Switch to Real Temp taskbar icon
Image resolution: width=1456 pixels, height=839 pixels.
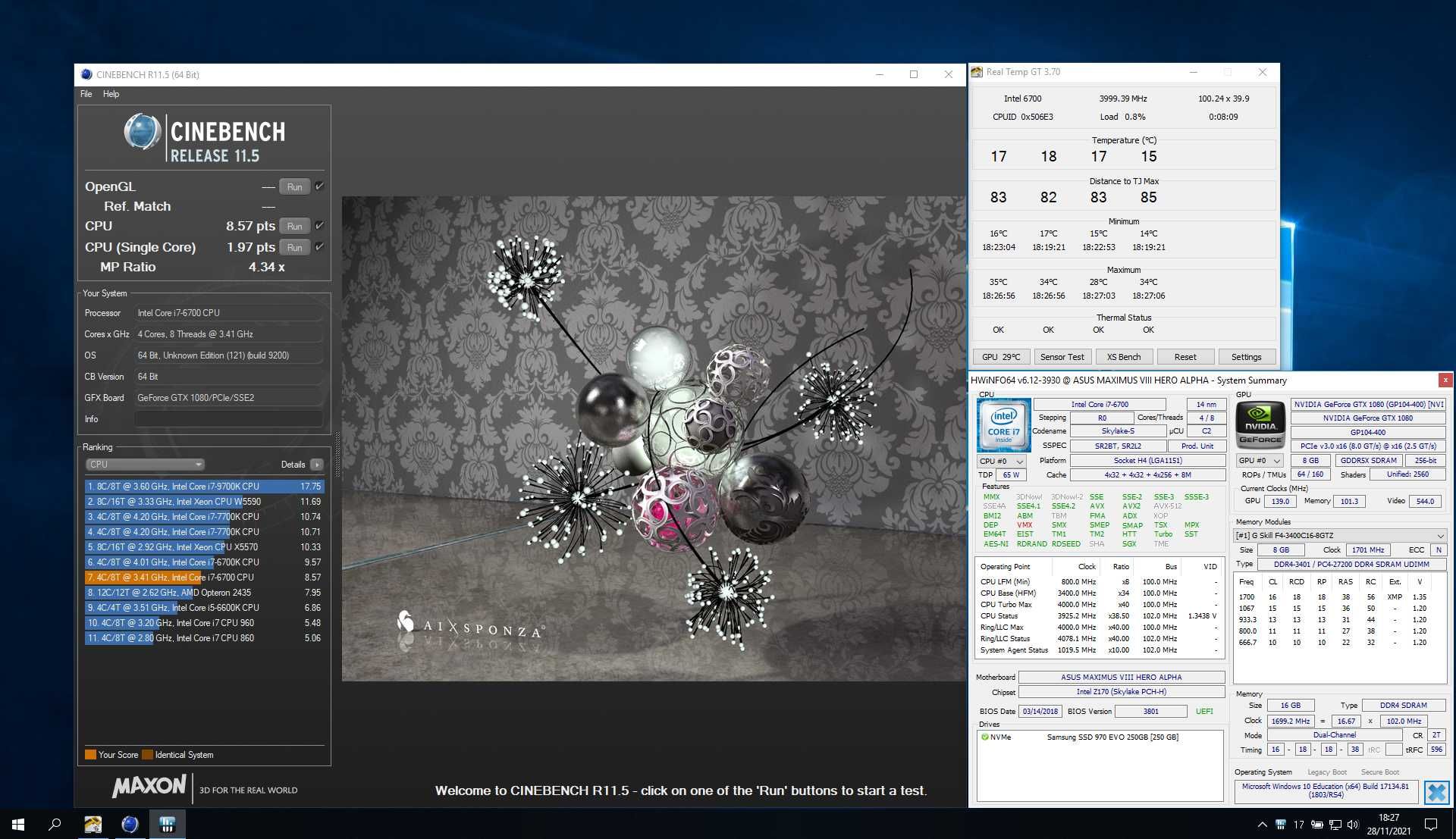click(x=93, y=824)
